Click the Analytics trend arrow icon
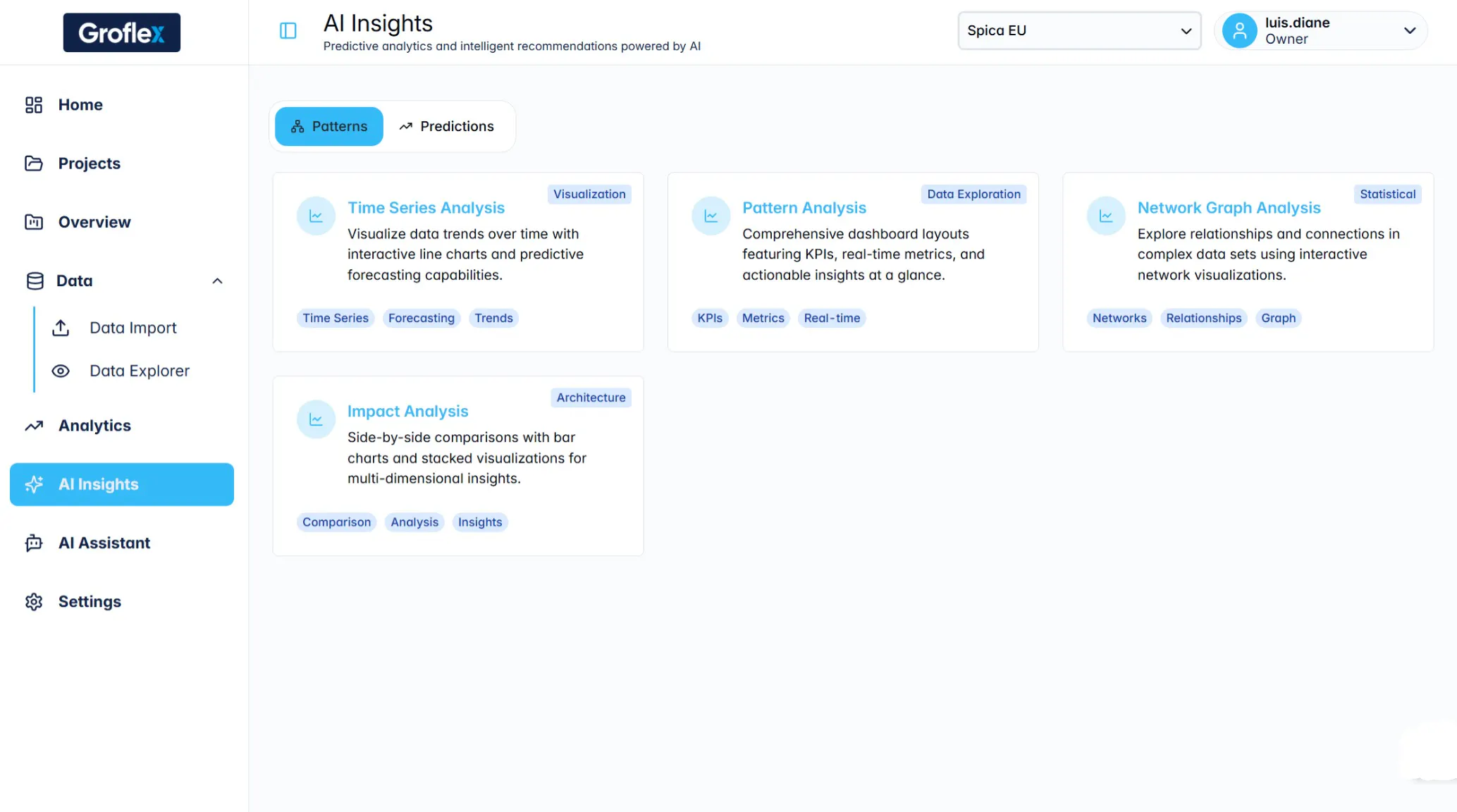 34,426
